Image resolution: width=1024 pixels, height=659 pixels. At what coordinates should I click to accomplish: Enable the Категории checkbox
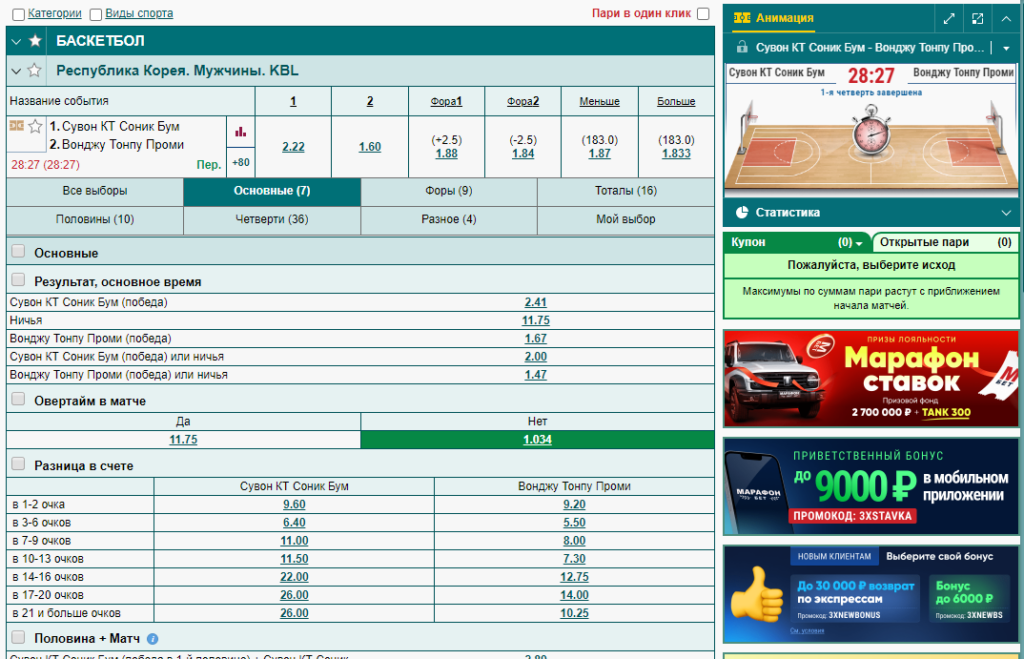click(19, 14)
